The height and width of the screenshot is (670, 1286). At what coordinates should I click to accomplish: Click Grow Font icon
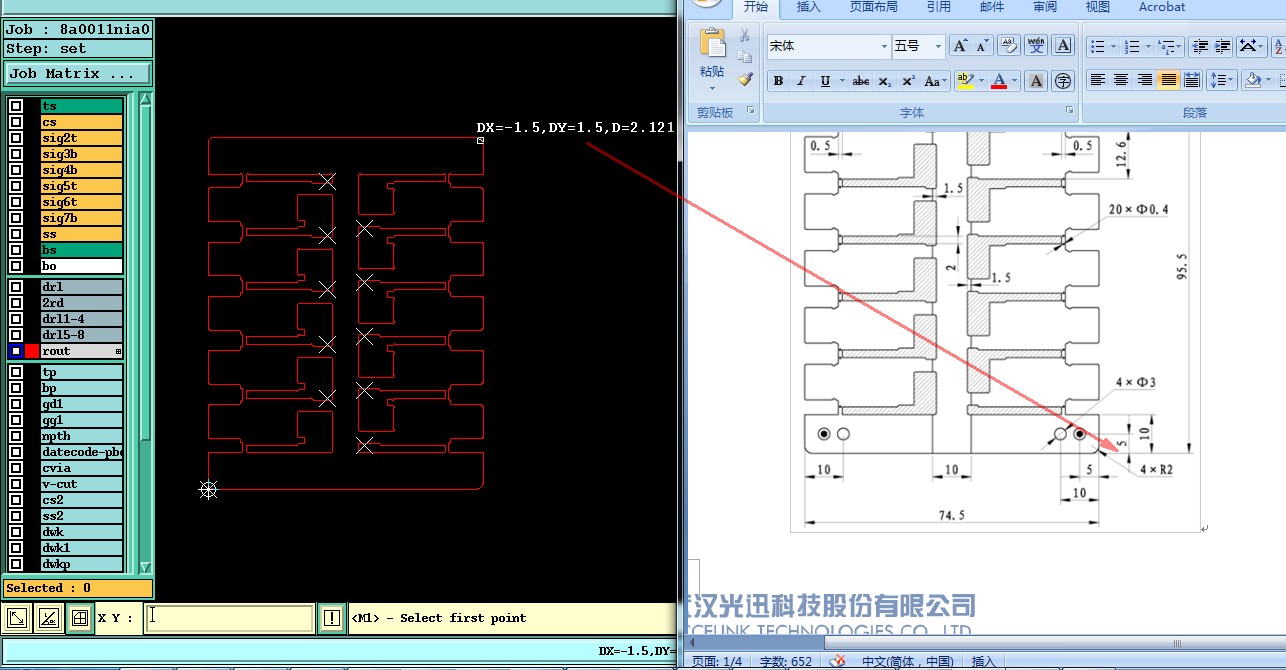[x=960, y=46]
